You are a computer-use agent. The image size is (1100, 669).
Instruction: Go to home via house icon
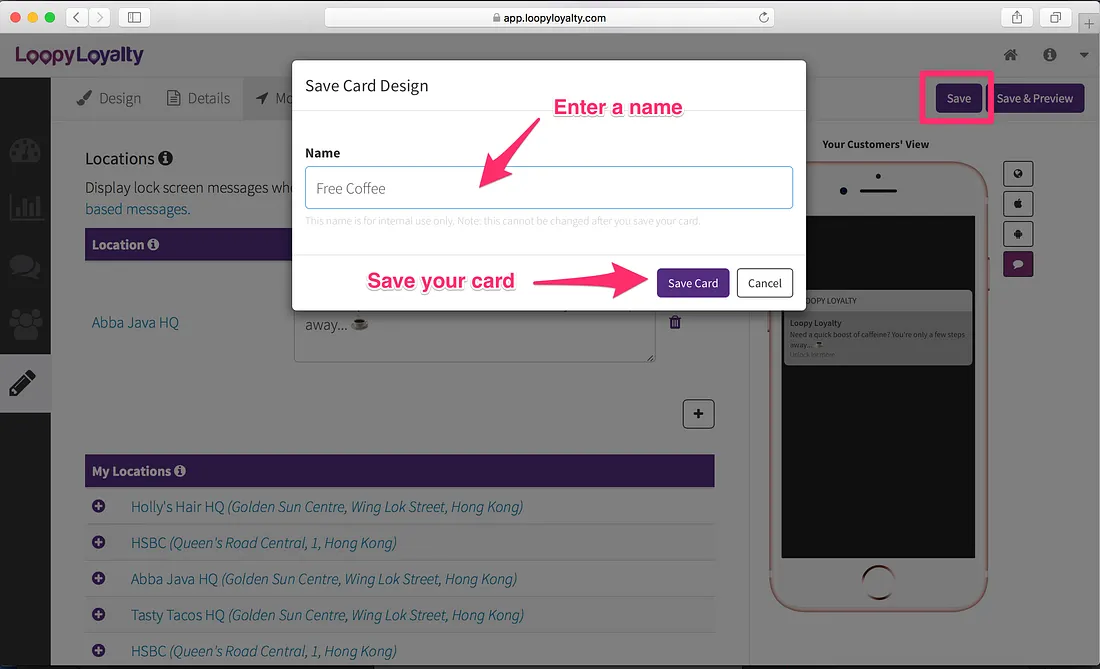1010,55
